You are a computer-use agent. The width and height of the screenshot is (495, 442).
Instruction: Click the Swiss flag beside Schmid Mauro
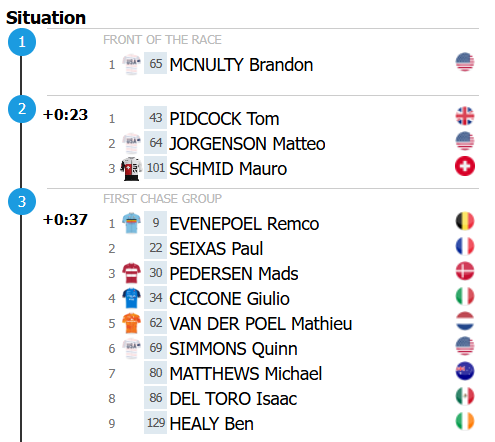(x=465, y=166)
